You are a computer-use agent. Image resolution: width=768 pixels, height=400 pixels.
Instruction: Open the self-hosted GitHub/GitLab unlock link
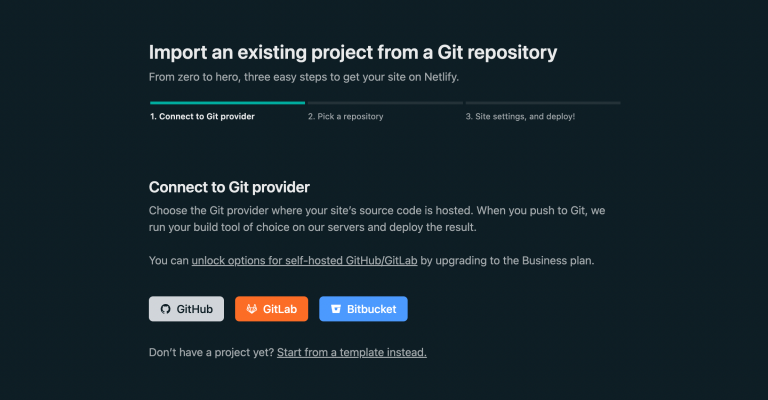(304, 260)
